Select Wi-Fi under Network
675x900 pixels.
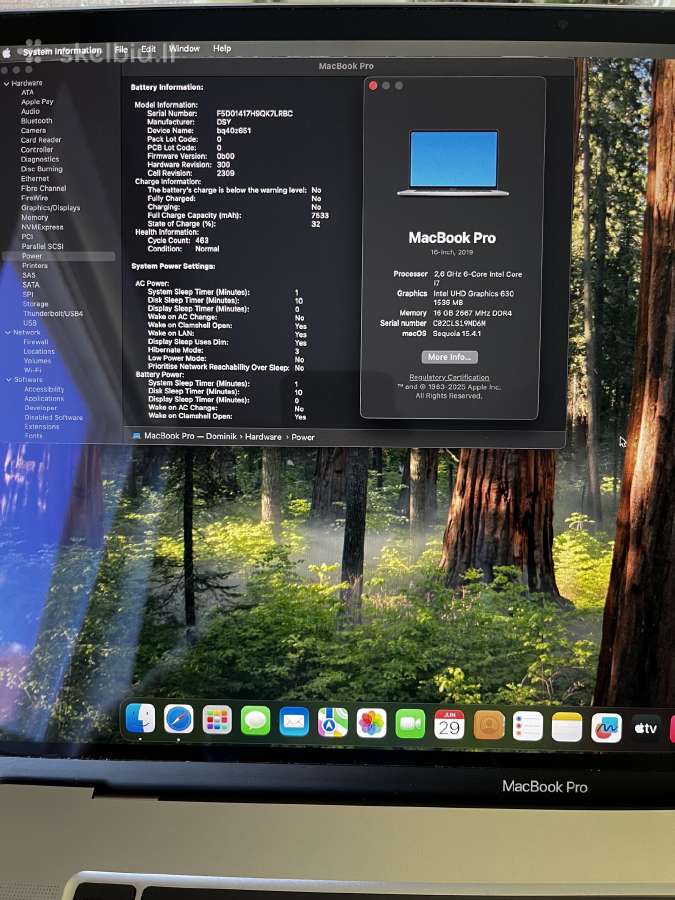click(33, 370)
